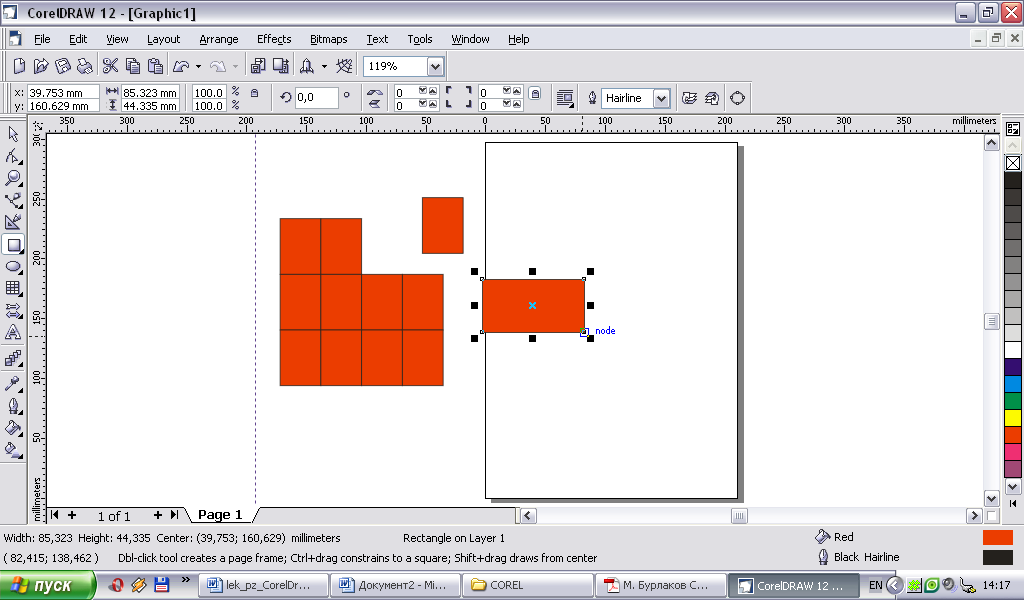Pick the Eyedropper tool
1024x600 pixels.
pos(13,383)
